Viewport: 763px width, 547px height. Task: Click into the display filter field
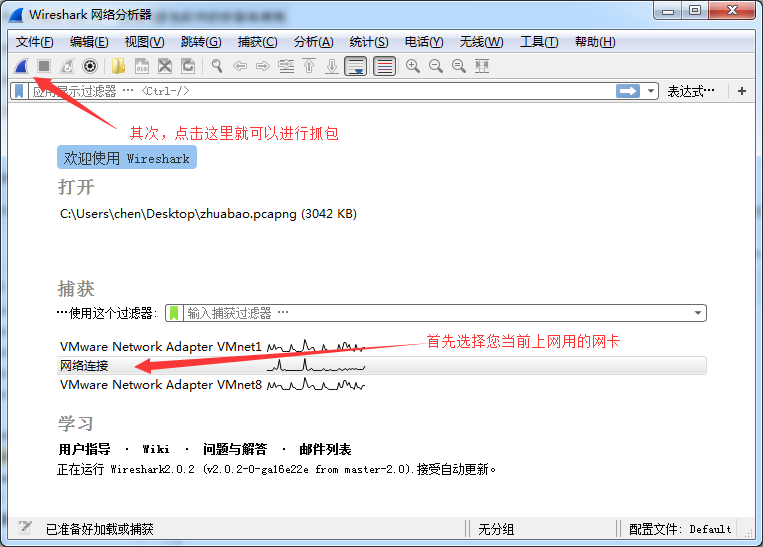coord(321,91)
